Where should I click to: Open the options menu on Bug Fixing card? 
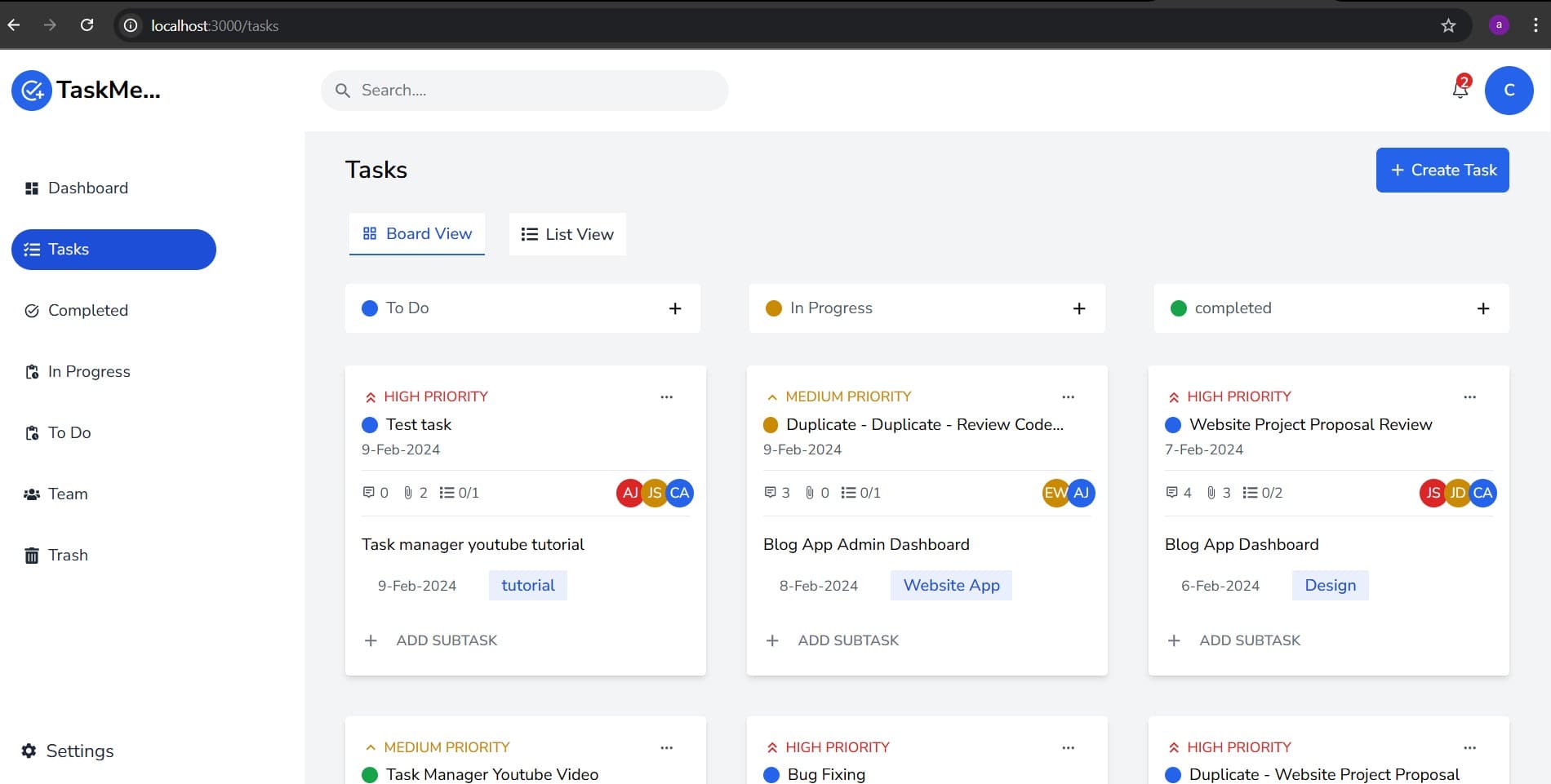(1069, 746)
